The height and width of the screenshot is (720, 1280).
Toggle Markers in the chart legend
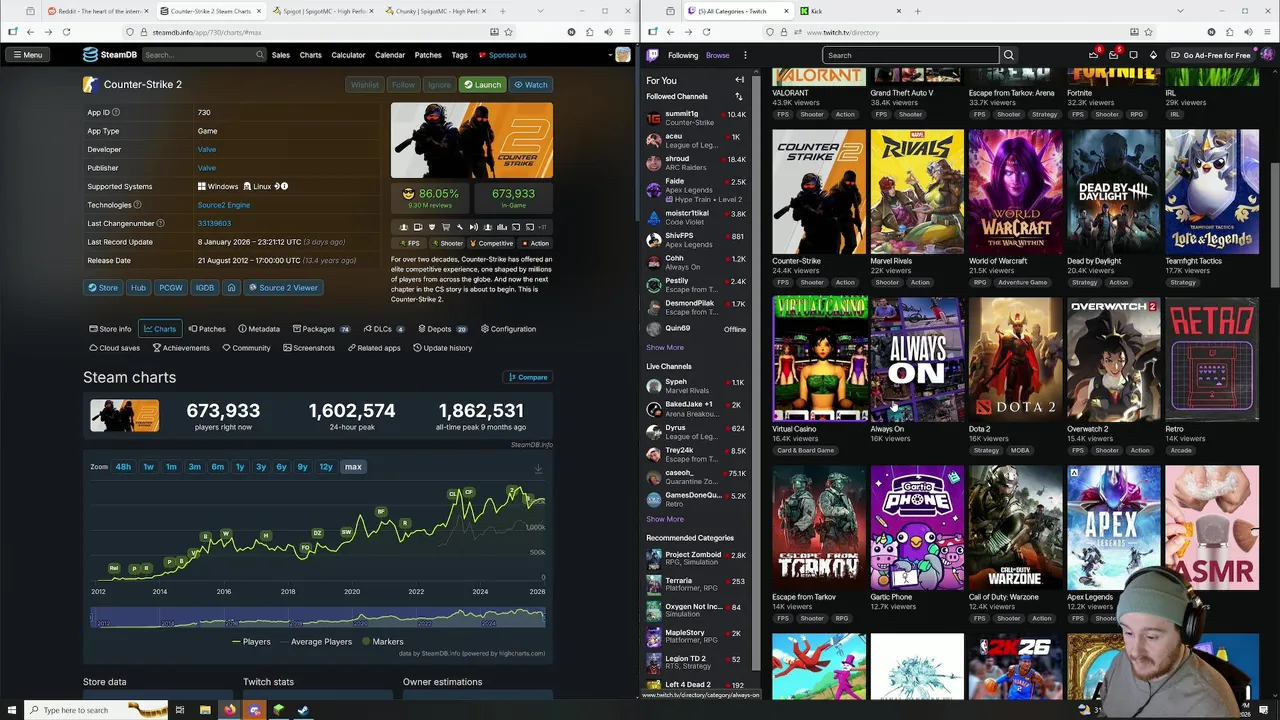coord(383,642)
